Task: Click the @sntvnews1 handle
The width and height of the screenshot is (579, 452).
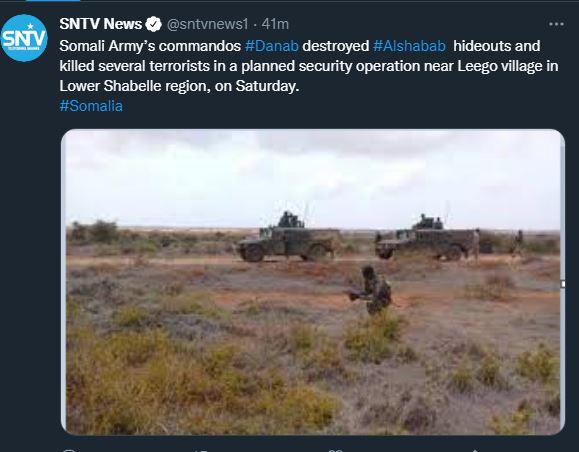Action: [x=208, y=24]
